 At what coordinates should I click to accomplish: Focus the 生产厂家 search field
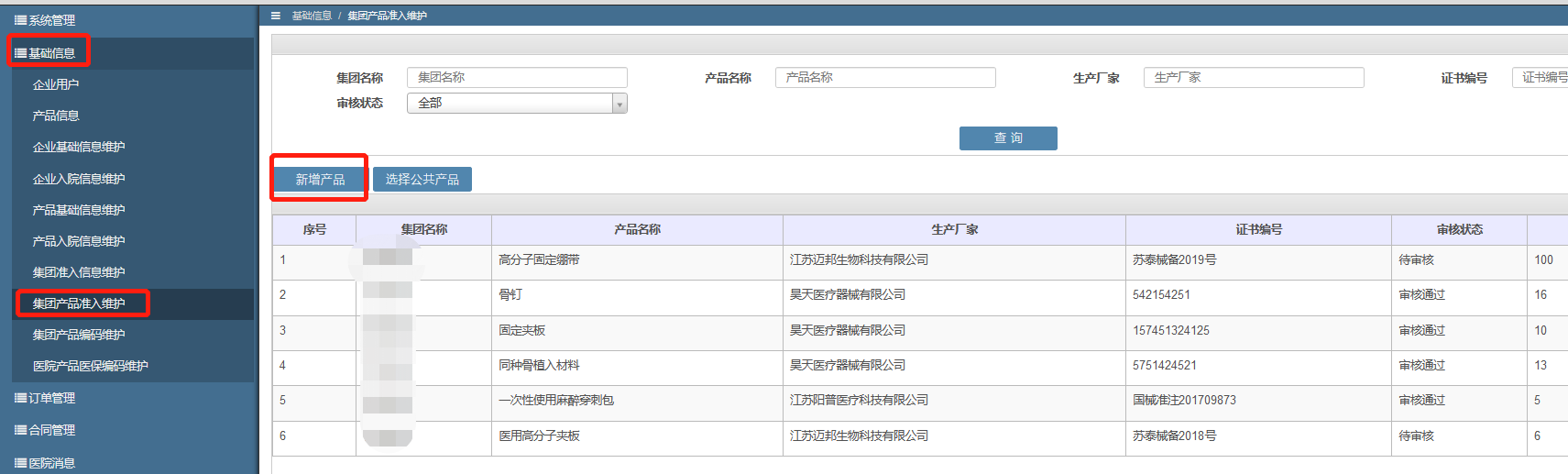pos(1254,77)
